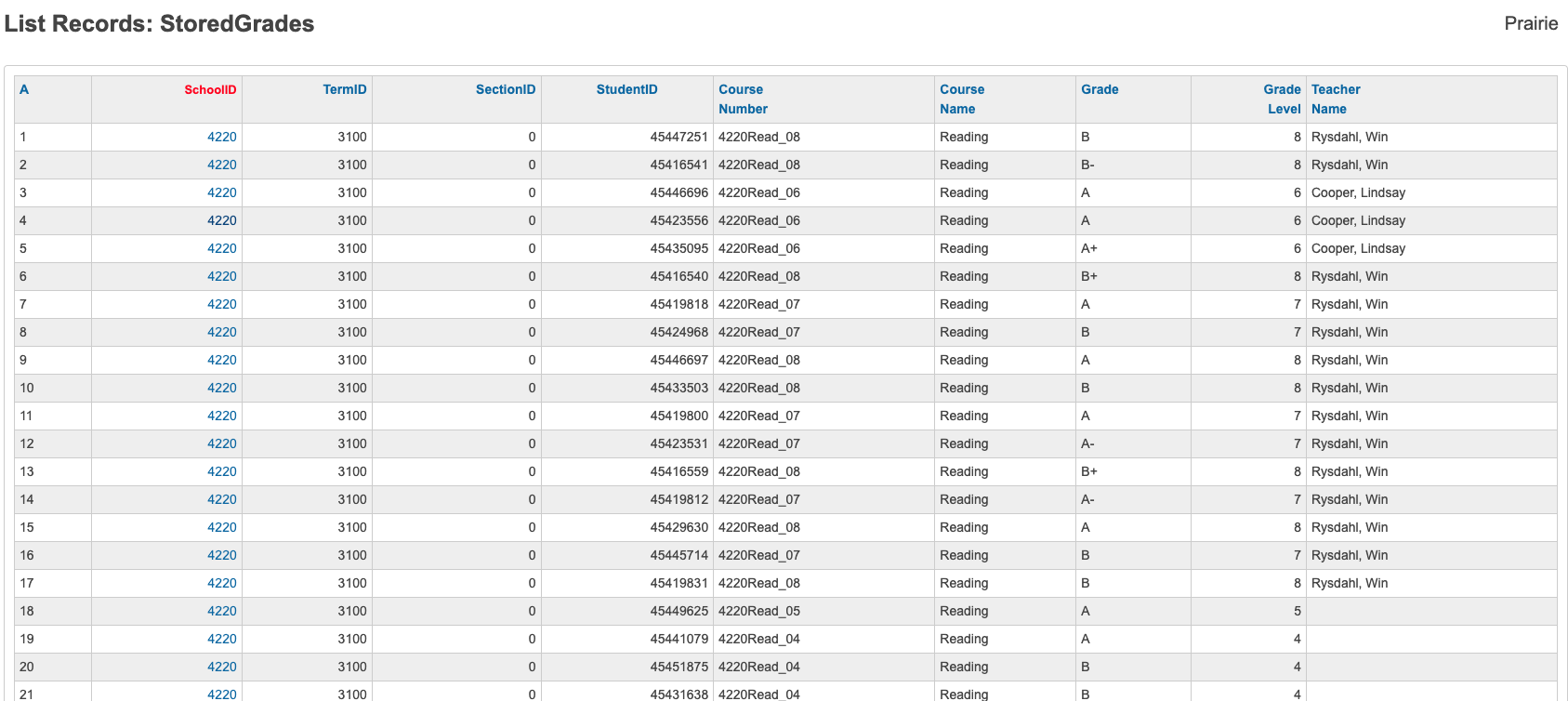Open SchoolID 4220 link in row 6
This screenshot has width=1568, height=701.
[x=222, y=276]
